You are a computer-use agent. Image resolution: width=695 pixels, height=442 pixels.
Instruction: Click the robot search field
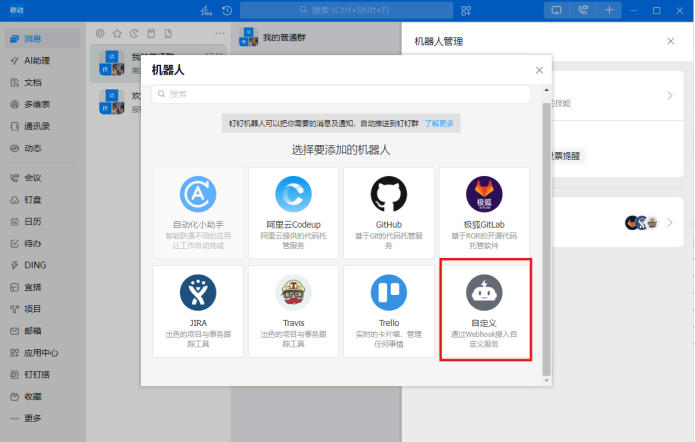pos(341,94)
